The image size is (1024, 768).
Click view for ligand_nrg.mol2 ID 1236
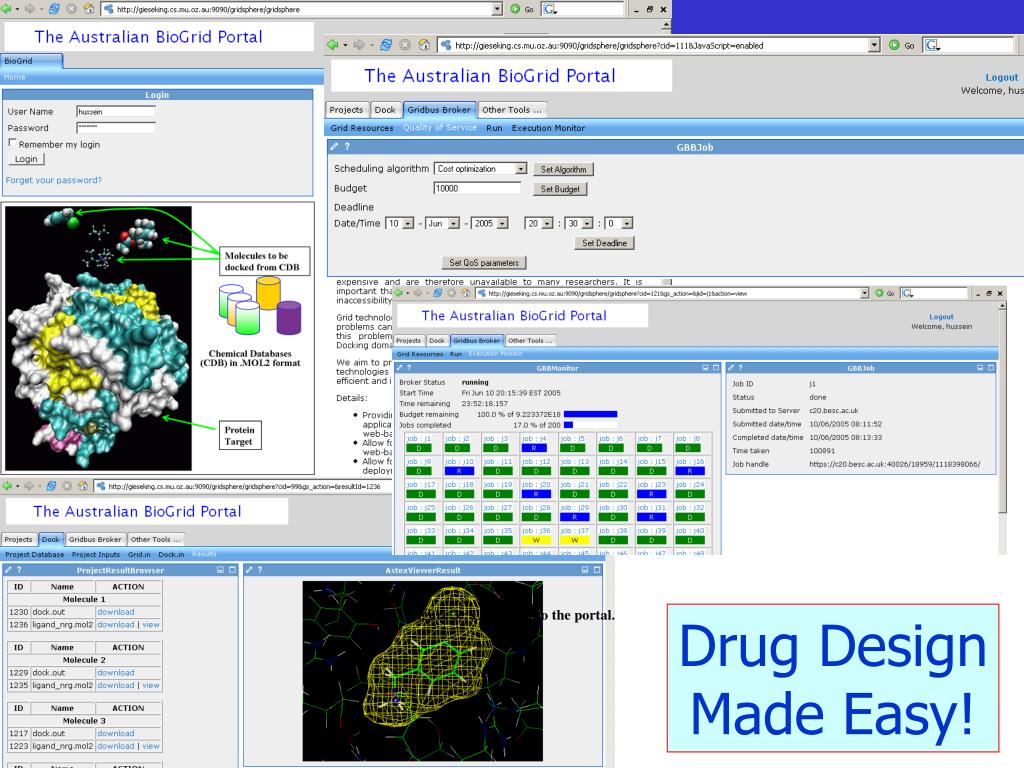pyautogui.click(x=151, y=625)
